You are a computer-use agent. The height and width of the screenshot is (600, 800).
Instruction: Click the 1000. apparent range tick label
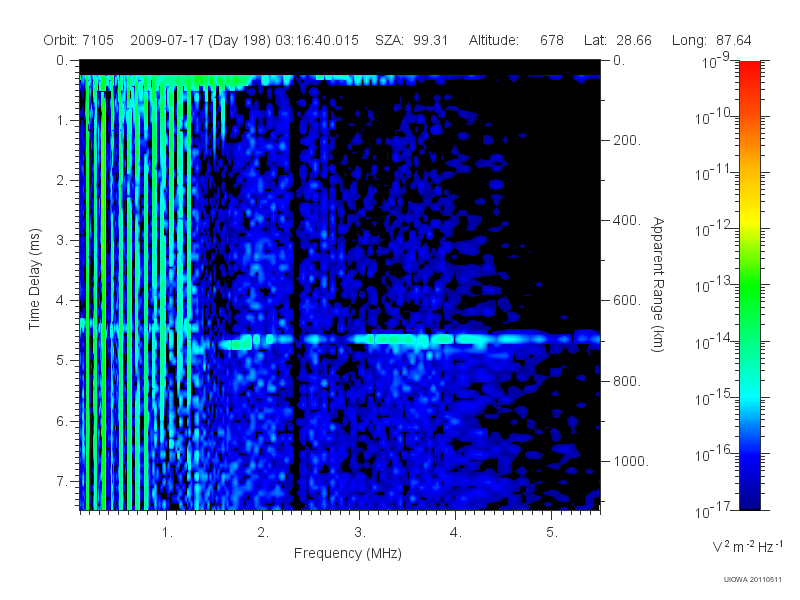click(631, 461)
